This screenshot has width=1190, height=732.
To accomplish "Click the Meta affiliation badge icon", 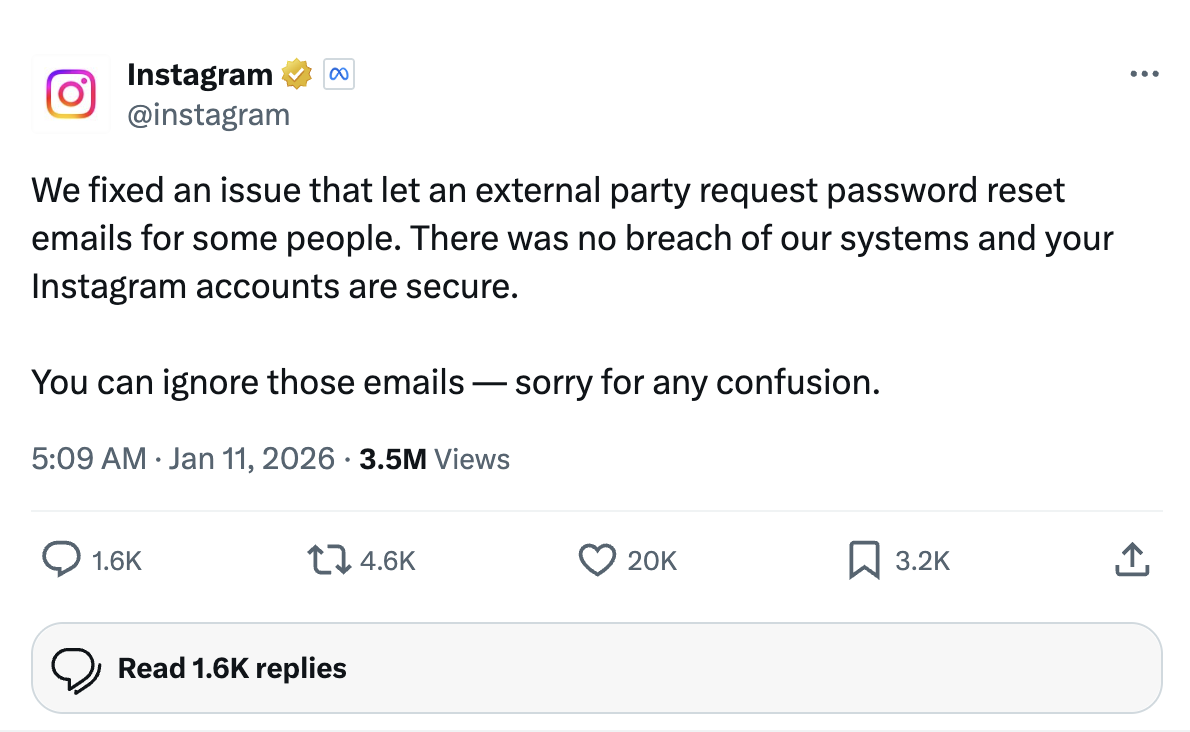I will [x=339, y=74].
